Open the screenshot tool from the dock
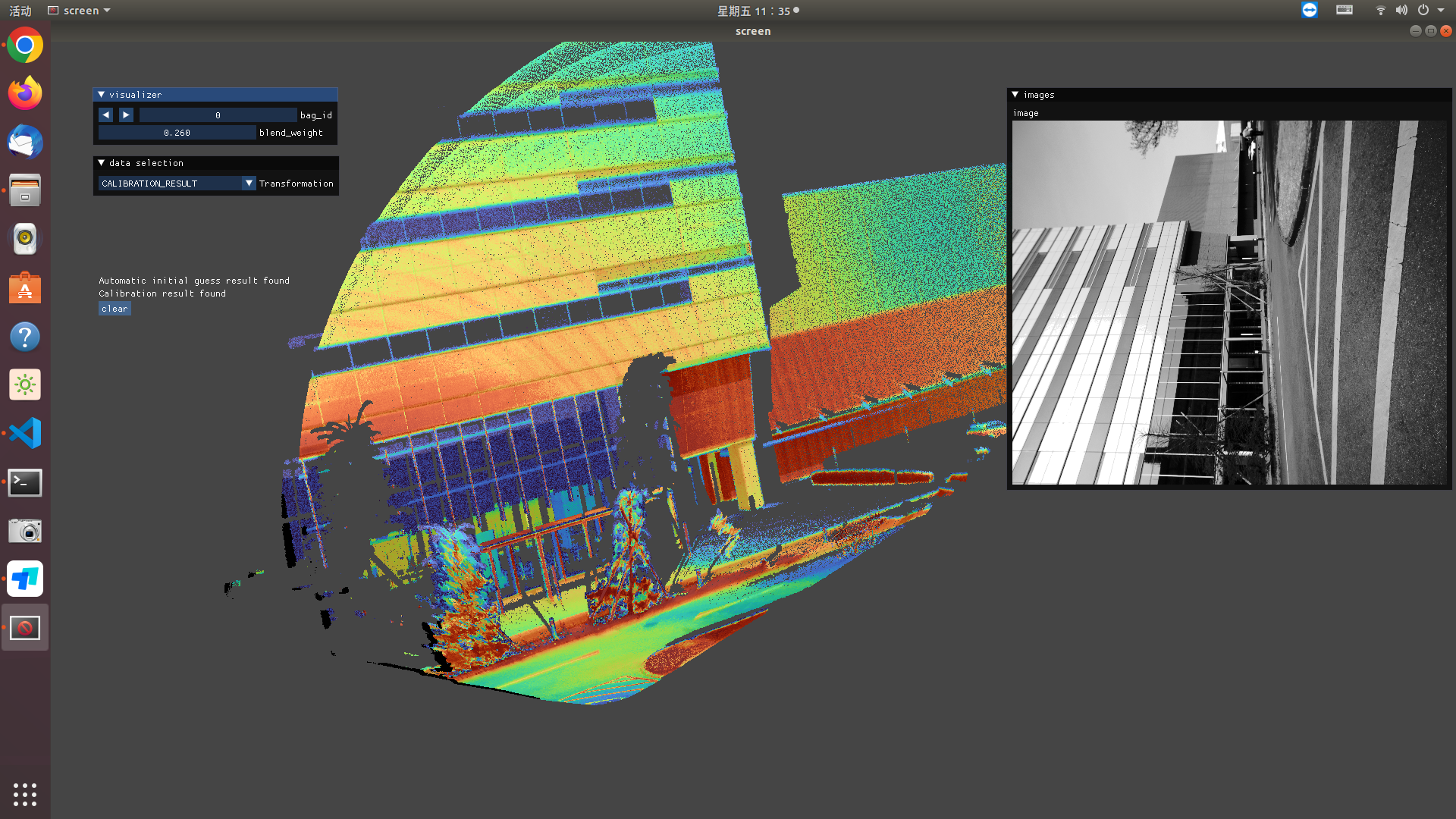 (24, 531)
